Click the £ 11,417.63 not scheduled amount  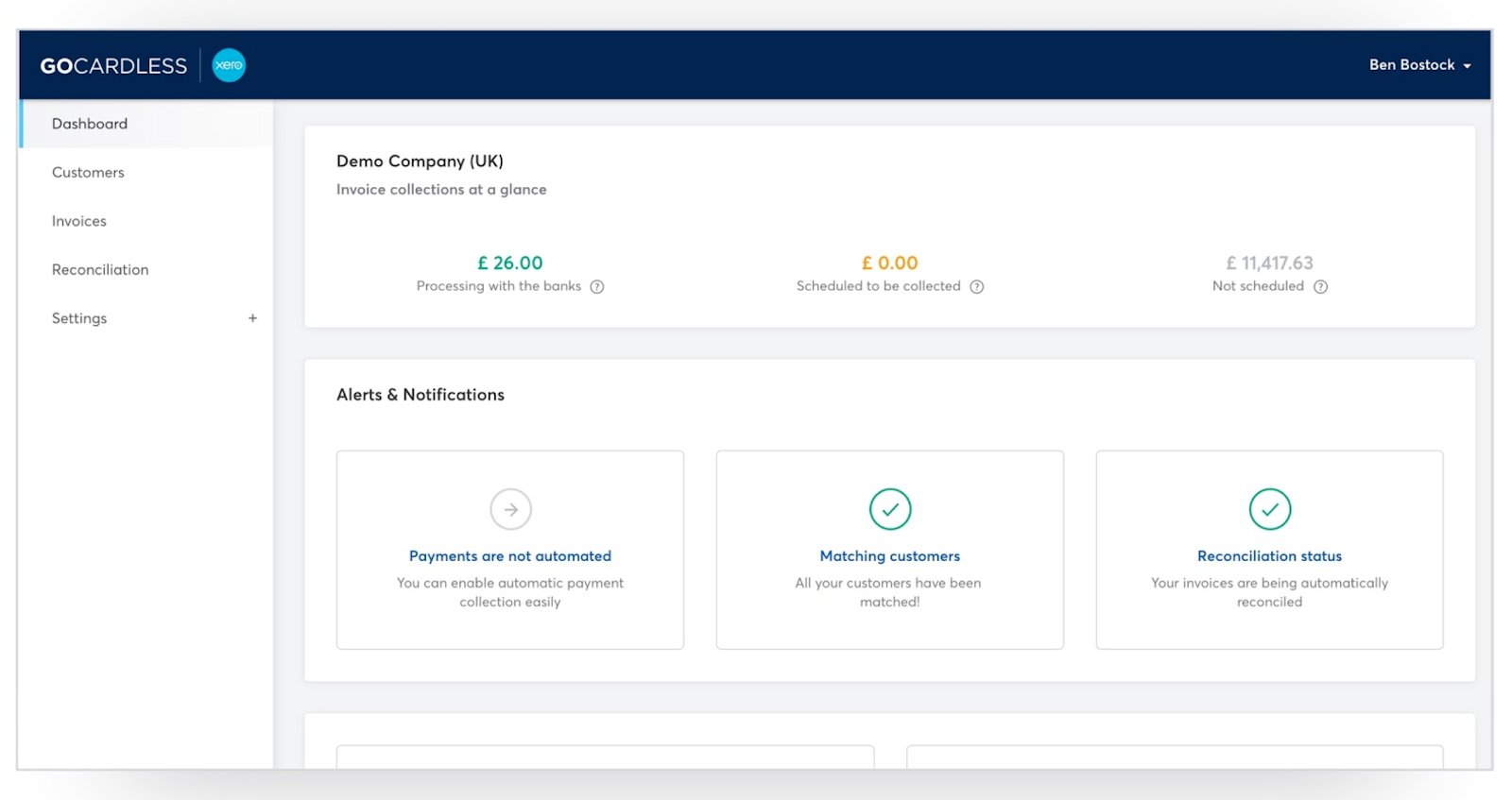(x=1270, y=263)
